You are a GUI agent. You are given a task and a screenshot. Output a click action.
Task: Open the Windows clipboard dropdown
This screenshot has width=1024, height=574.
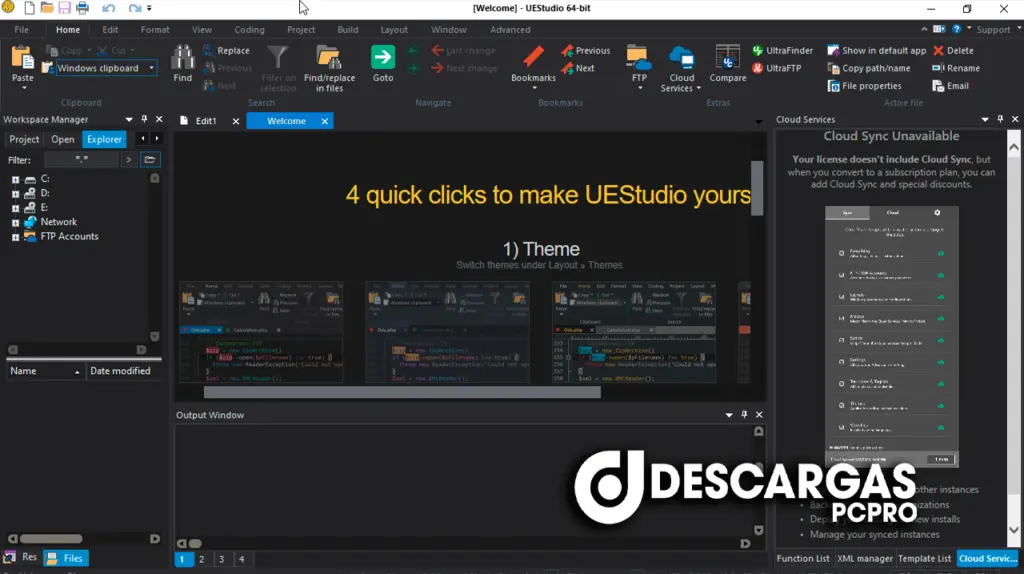pos(152,68)
